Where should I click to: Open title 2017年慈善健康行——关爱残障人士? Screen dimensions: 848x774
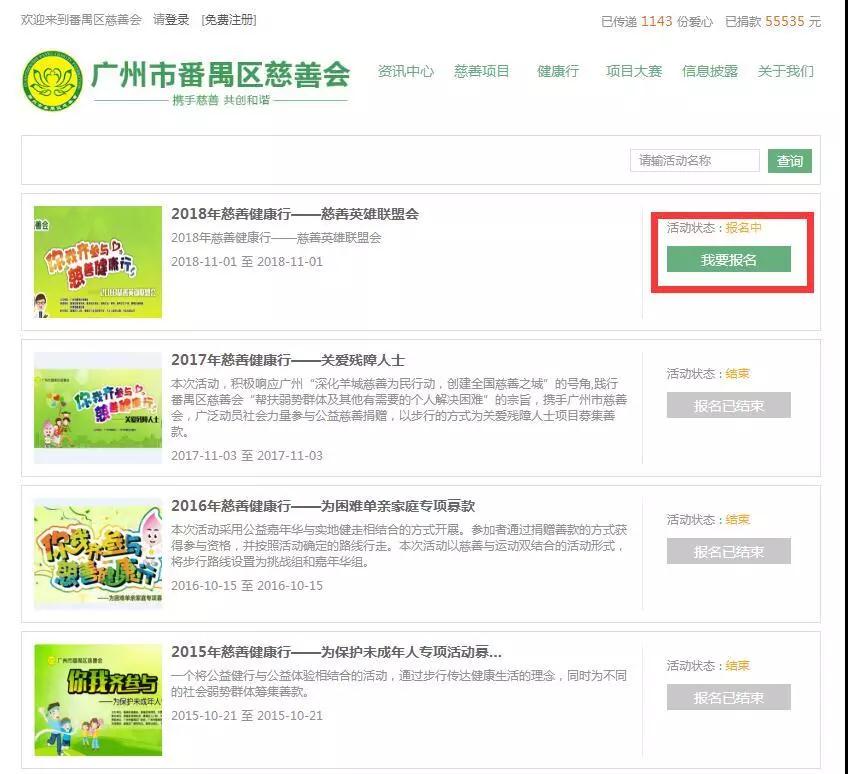(288, 360)
